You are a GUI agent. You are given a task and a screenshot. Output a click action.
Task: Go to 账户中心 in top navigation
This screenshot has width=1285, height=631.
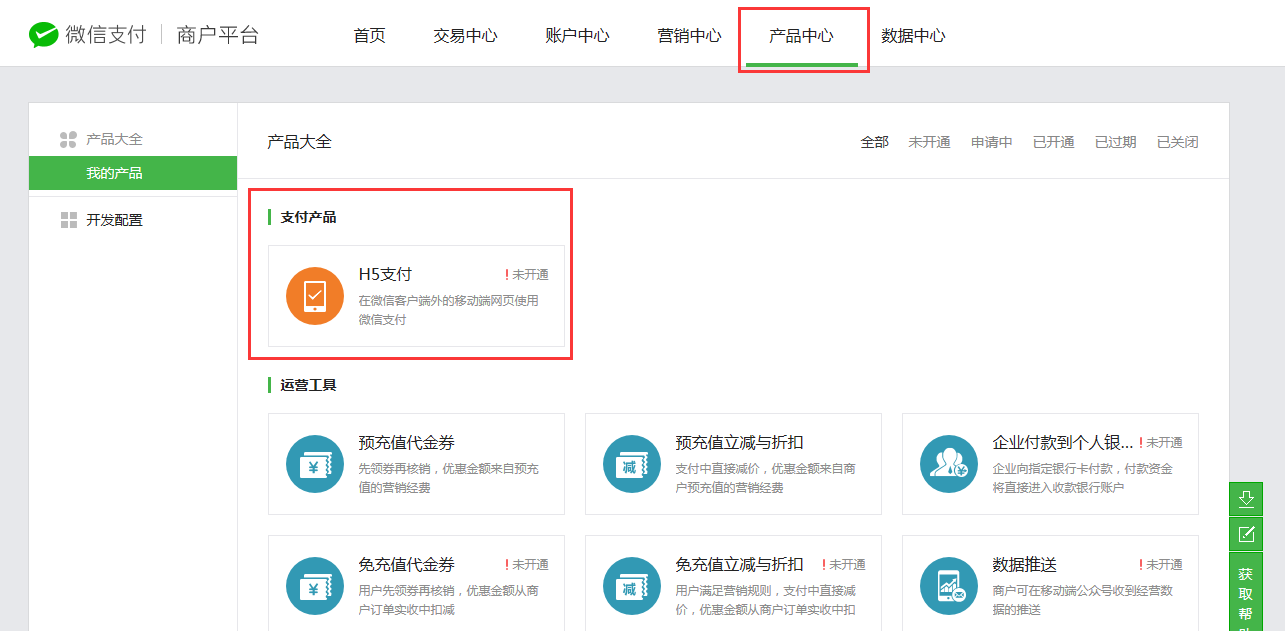click(577, 36)
